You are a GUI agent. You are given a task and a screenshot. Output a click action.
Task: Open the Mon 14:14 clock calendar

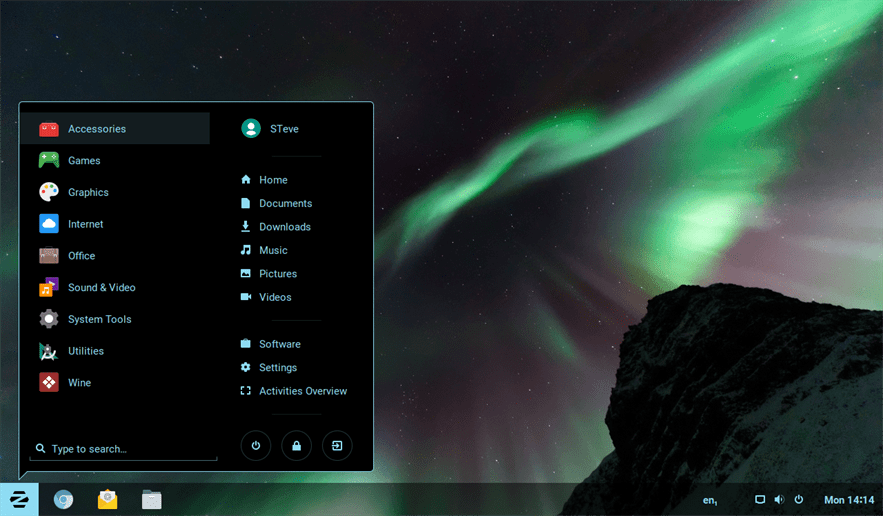[x=849, y=500]
